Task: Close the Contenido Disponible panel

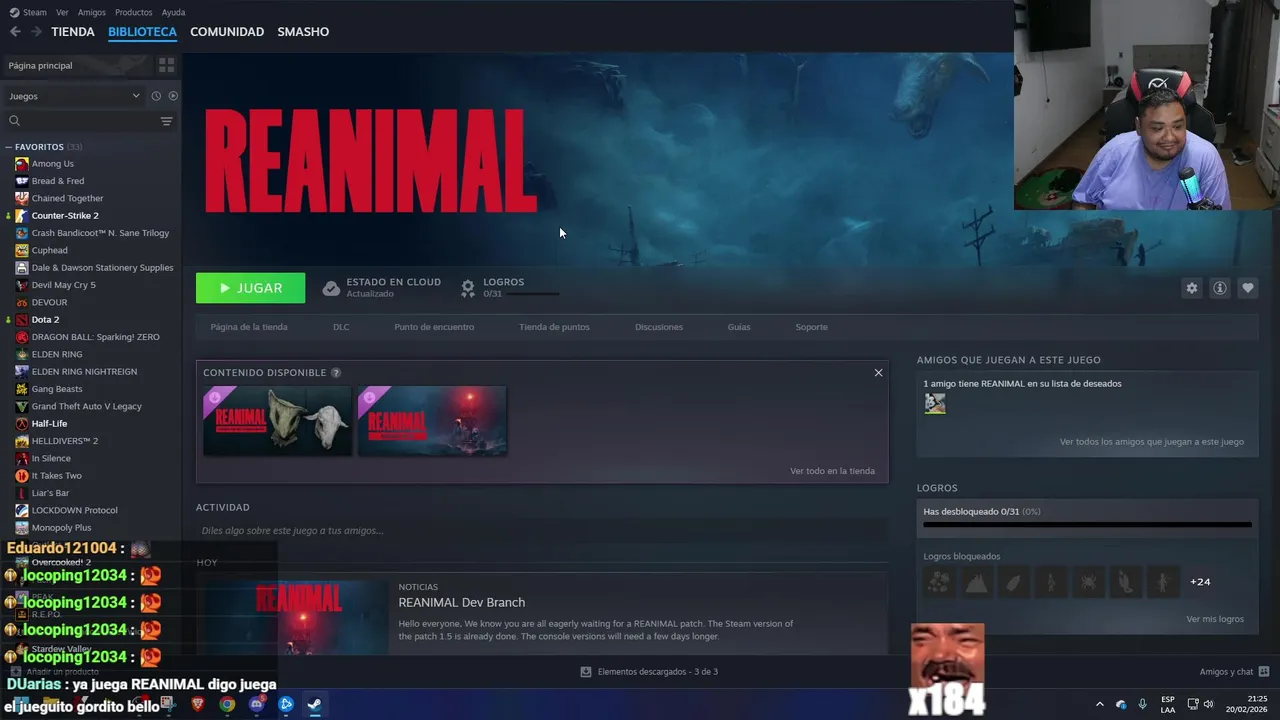Action: click(878, 373)
